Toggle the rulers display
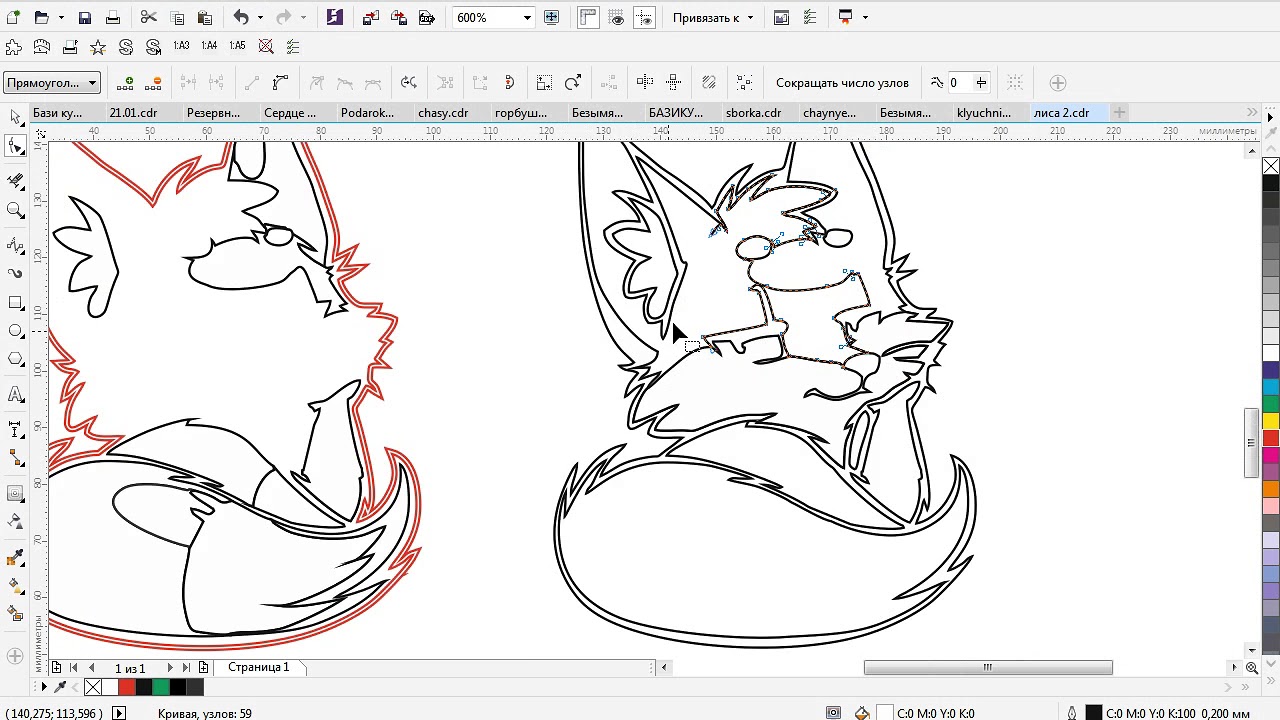Viewport: 1280px width, 720px height. (x=588, y=17)
